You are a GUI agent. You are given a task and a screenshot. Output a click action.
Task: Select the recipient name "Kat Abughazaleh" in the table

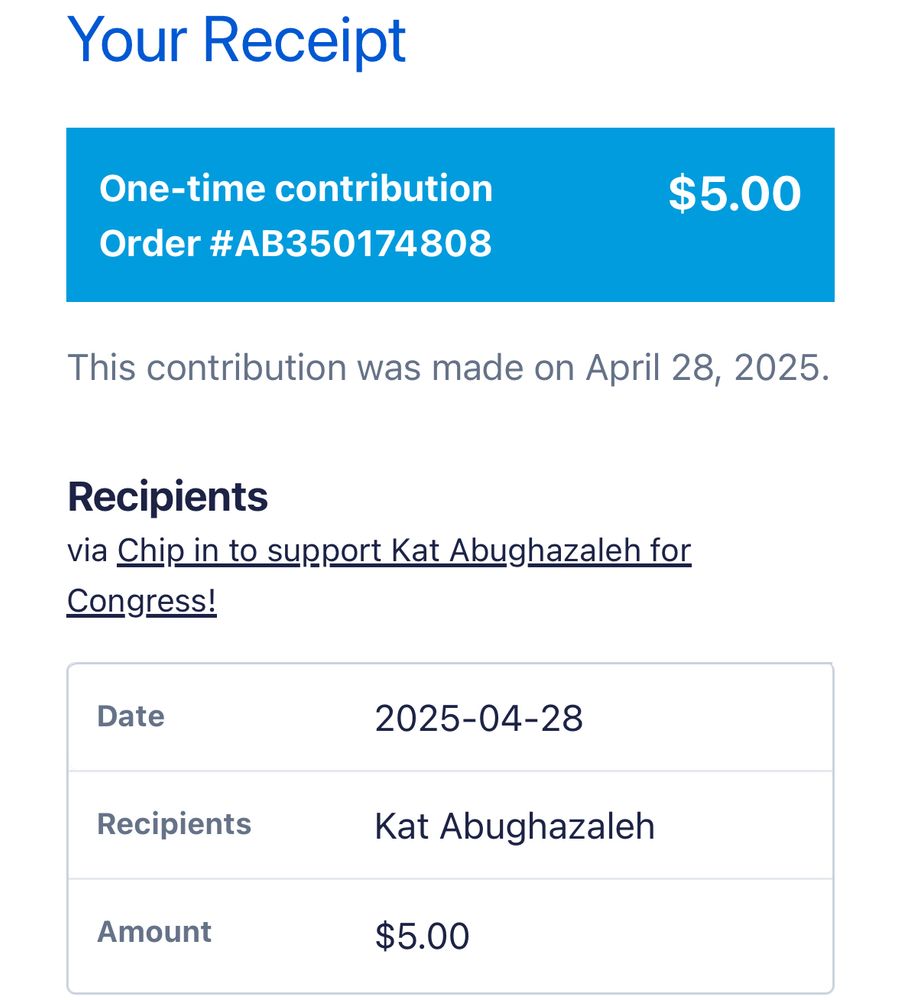514,827
